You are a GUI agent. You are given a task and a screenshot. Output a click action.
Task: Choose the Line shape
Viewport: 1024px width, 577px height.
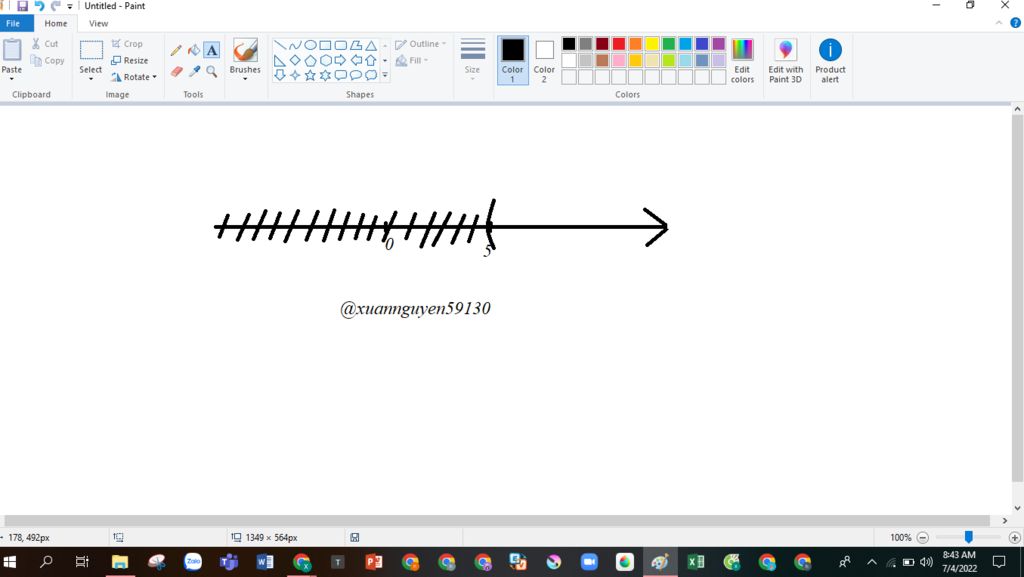(280, 45)
